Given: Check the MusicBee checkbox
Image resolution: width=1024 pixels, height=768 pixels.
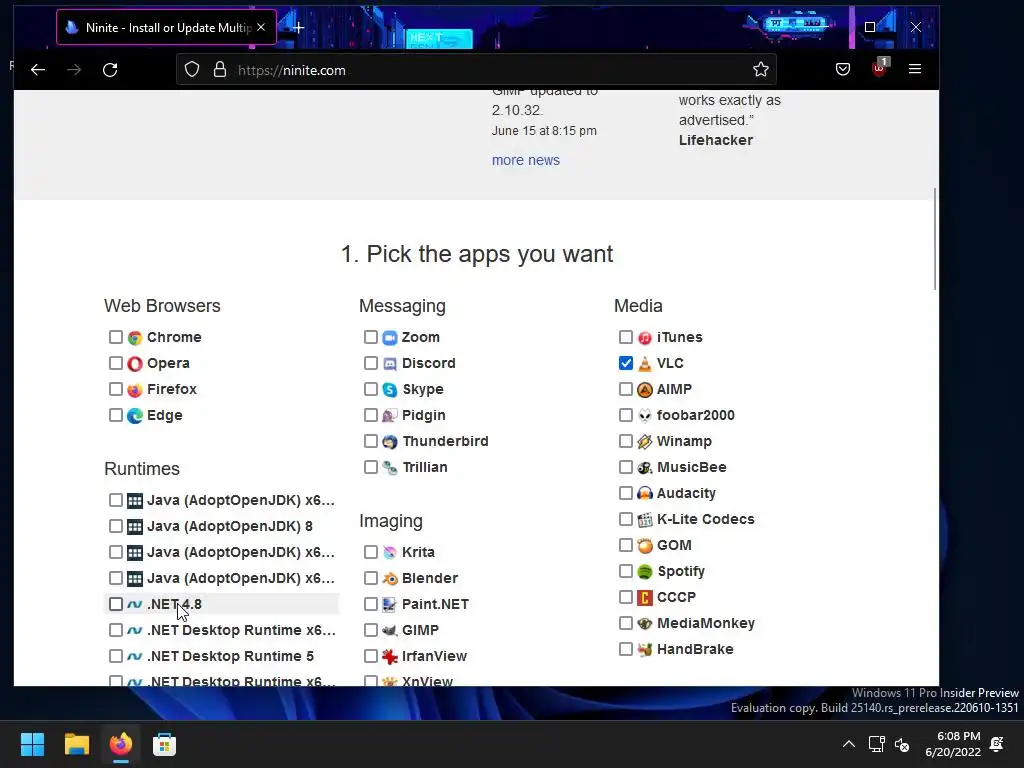Looking at the screenshot, I should [x=626, y=468].
